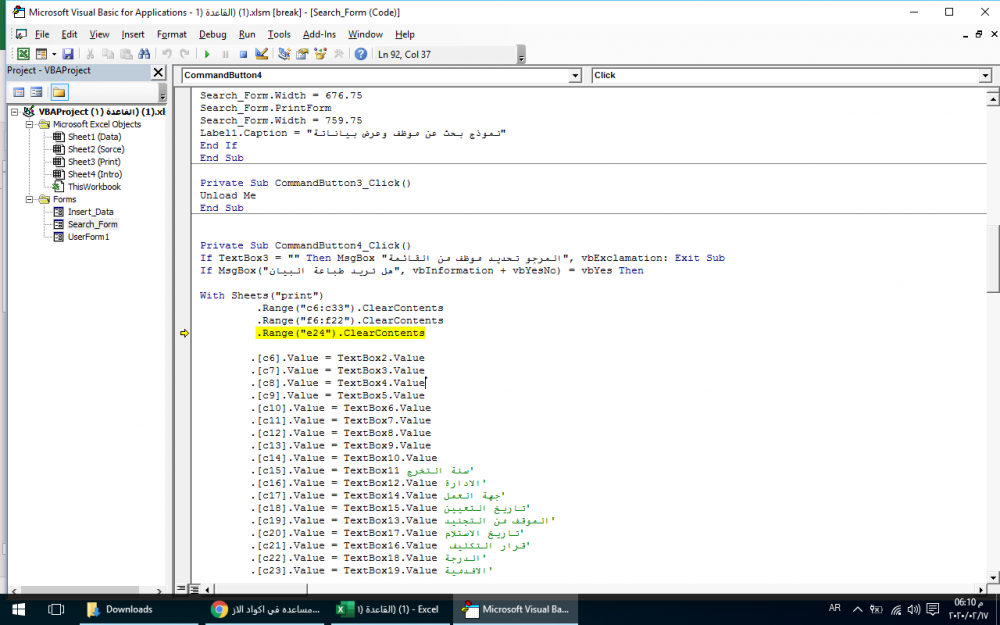Click the yellow execution arrow in margin
Viewport: 1000px width, 625px height.
(x=184, y=333)
